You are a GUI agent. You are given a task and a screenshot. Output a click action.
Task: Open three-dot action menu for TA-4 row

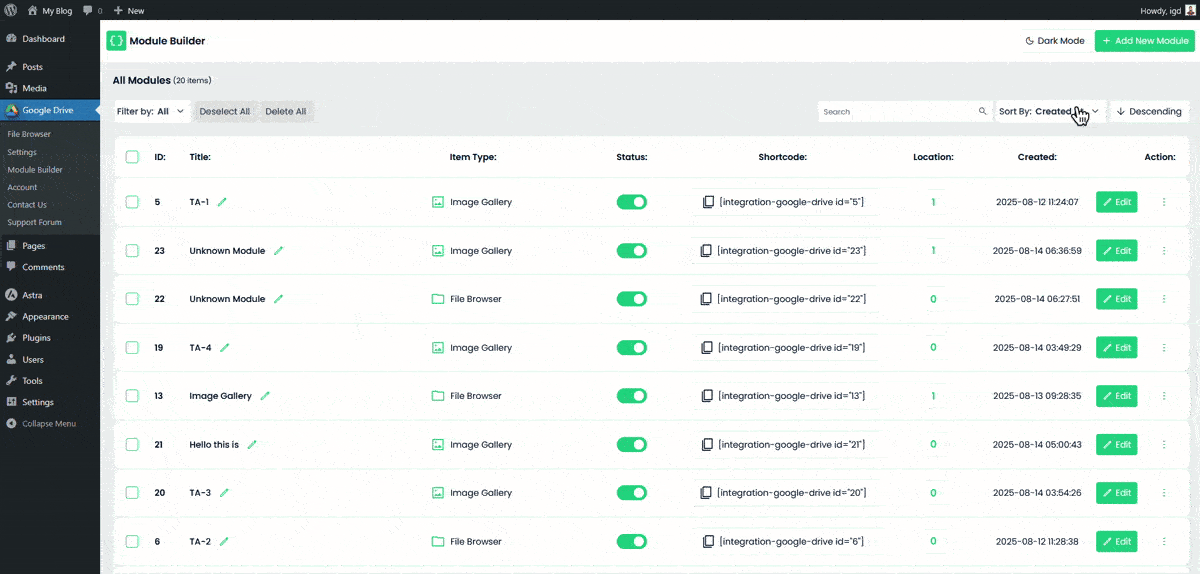1164,348
